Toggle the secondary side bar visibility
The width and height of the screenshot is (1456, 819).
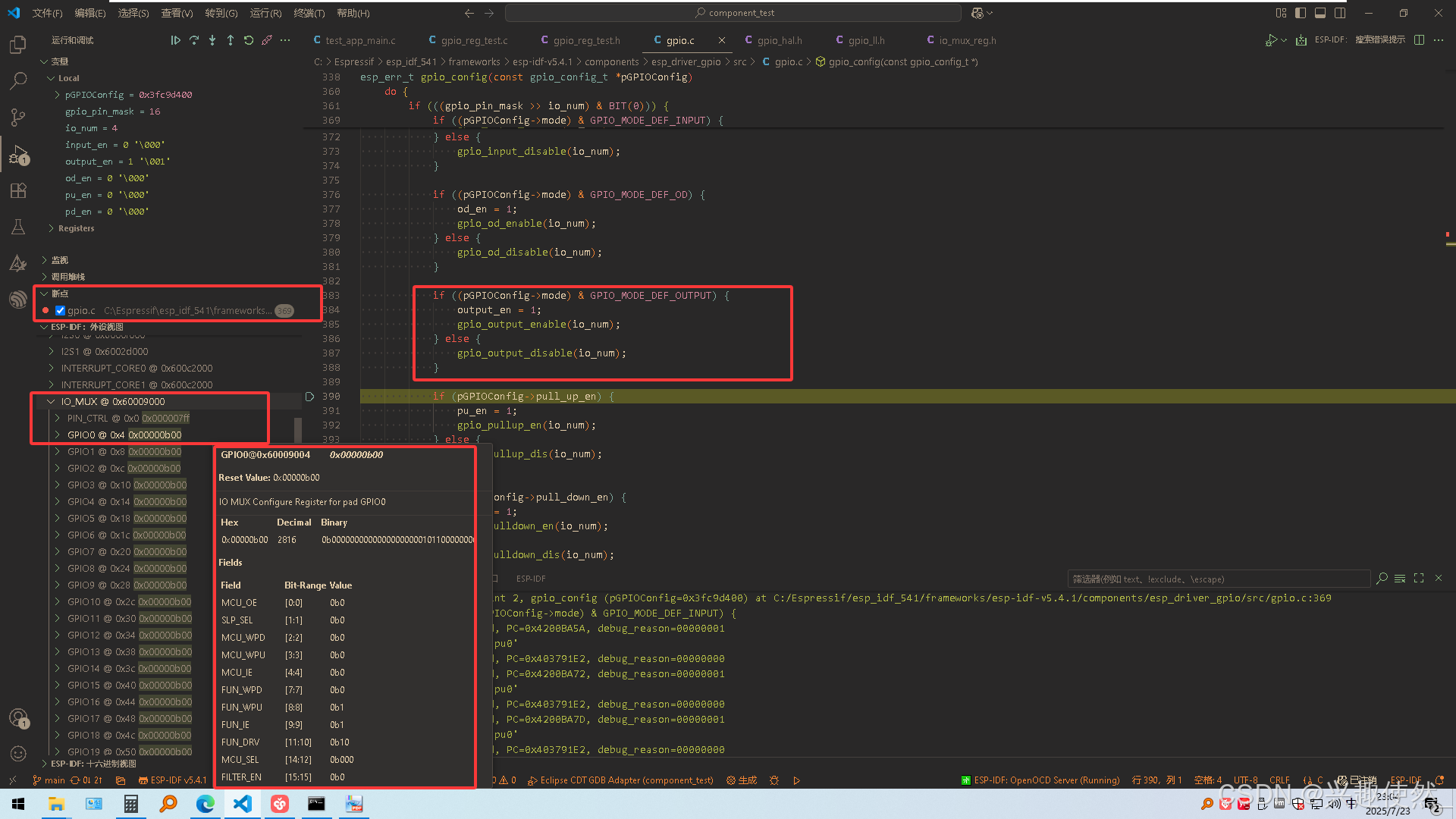(x=1340, y=13)
